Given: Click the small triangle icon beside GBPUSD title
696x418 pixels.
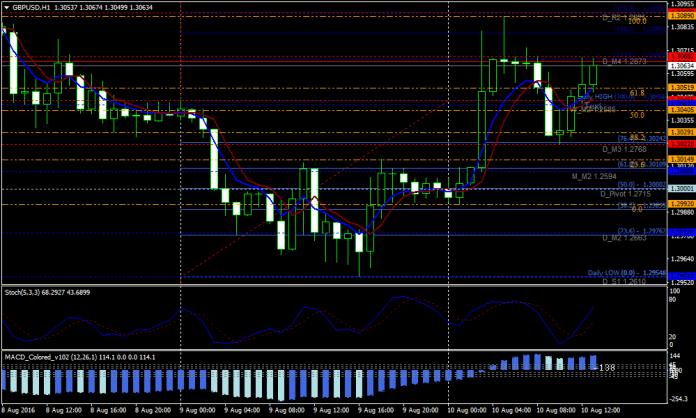Looking at the screenshot, I should pos(4,6).
